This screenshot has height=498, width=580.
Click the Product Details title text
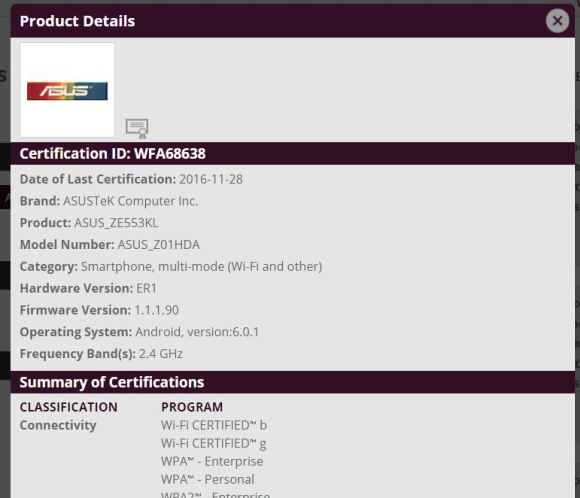(77, 21)
